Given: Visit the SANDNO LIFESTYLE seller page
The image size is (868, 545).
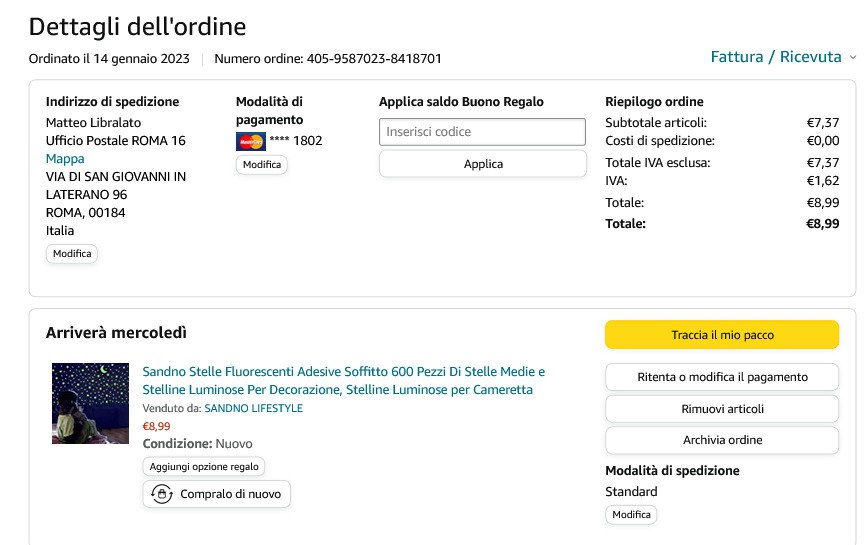Looking at the screenshot, I should pyautogui.click(x=253, y=409).
